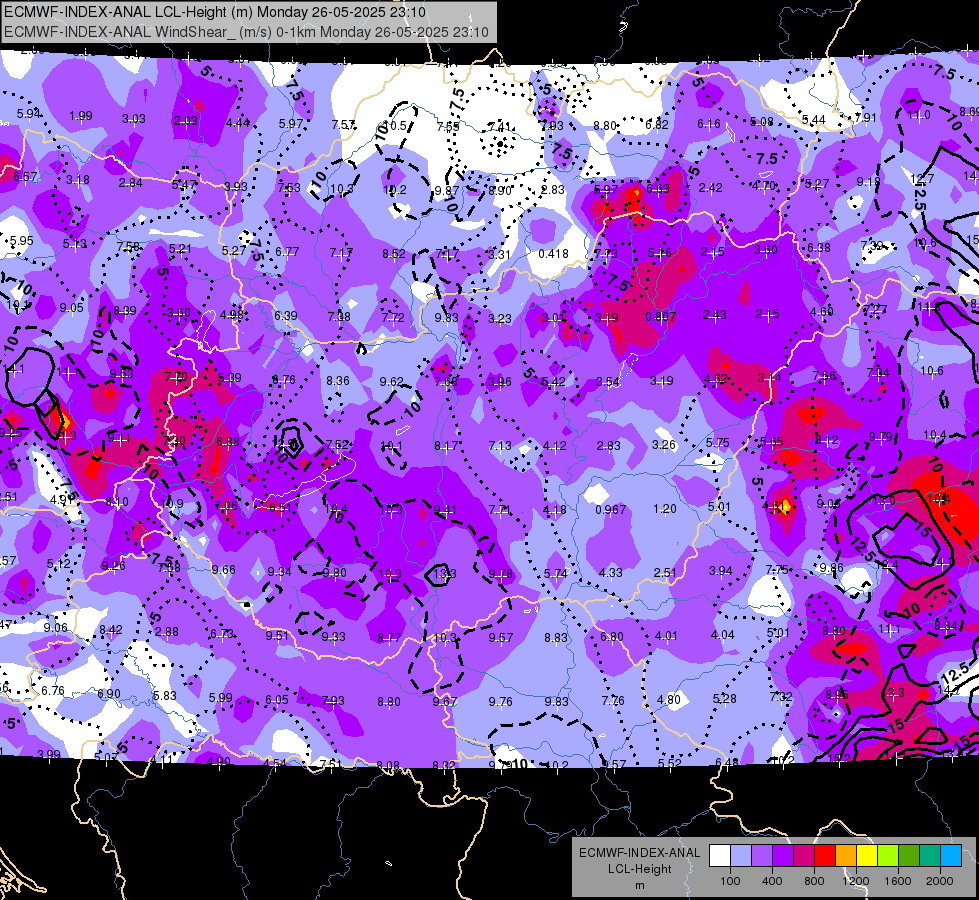
Task: Click the unit 'm' in the legend
Action: click(639, 886)
